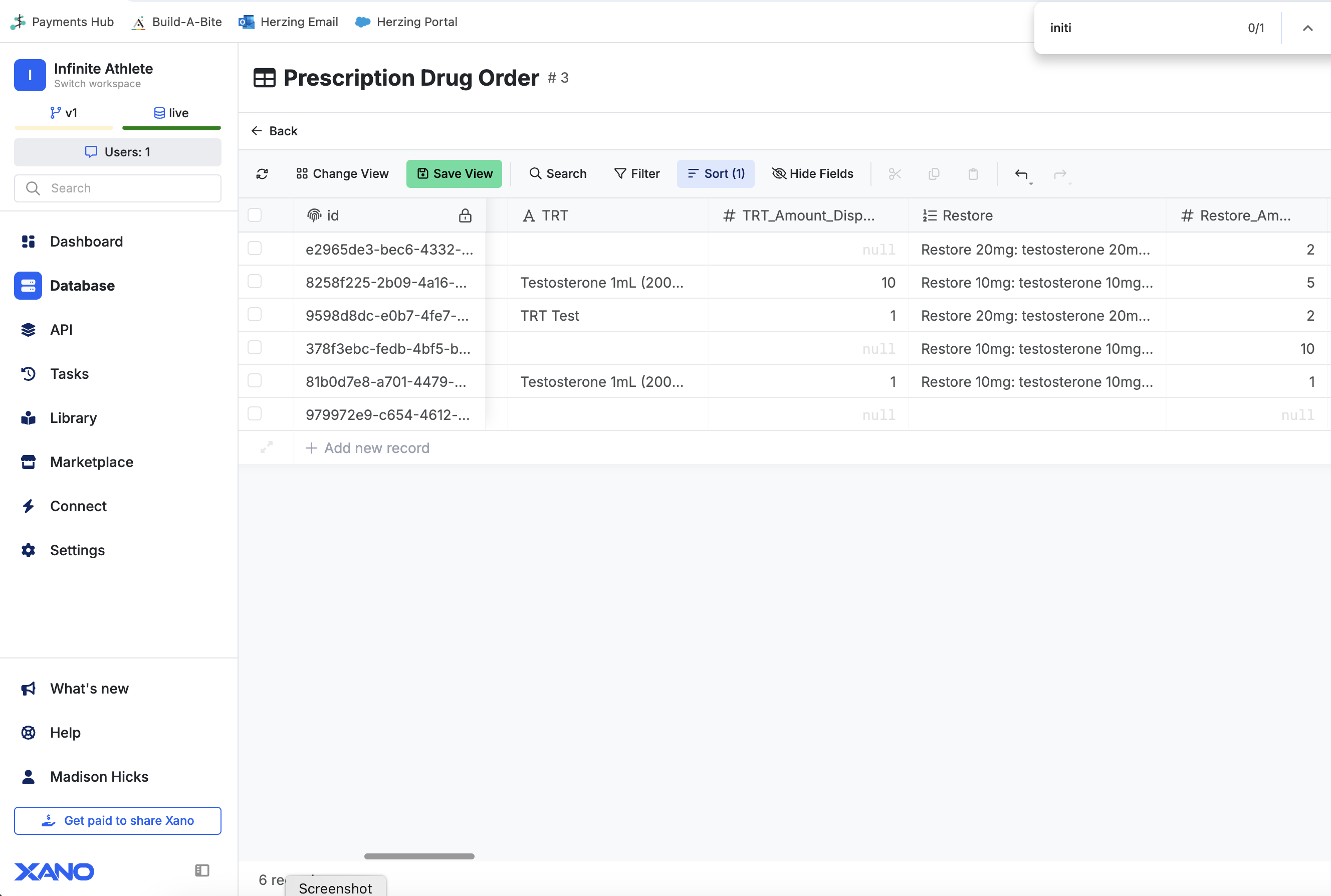The height and width of the screenshot is (896, 1331).
Task: Expand the find bar previous chevron
Action: click(x=1307, y=28)
